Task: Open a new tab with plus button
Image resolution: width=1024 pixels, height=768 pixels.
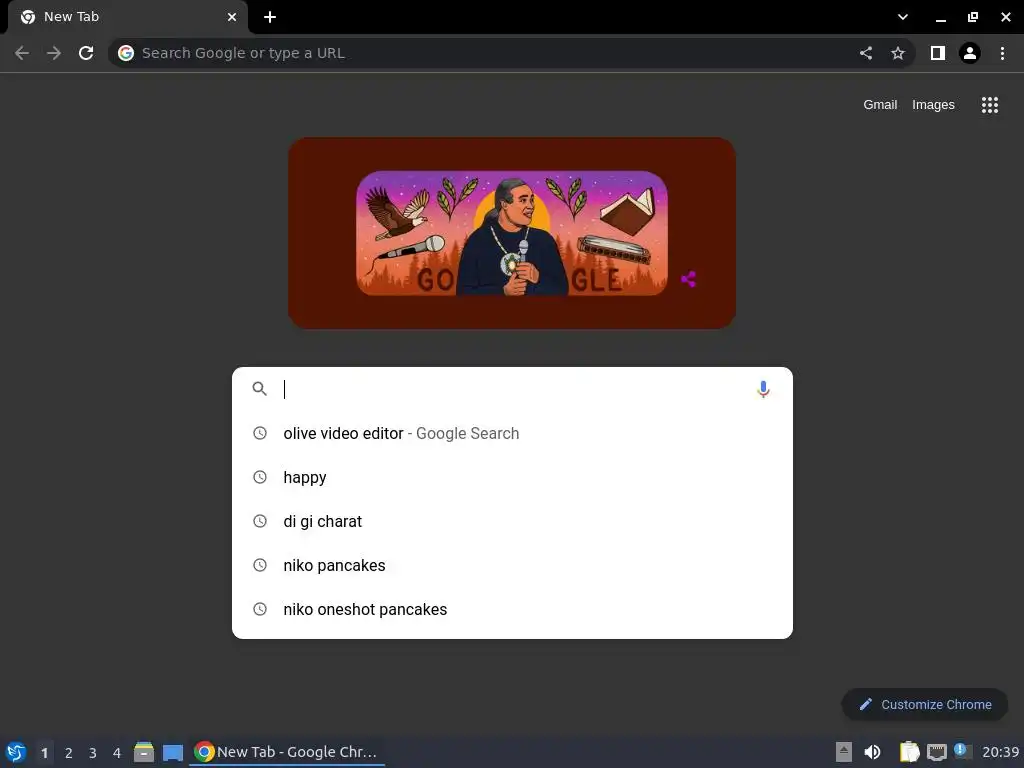Action: [x=270, y=17]
